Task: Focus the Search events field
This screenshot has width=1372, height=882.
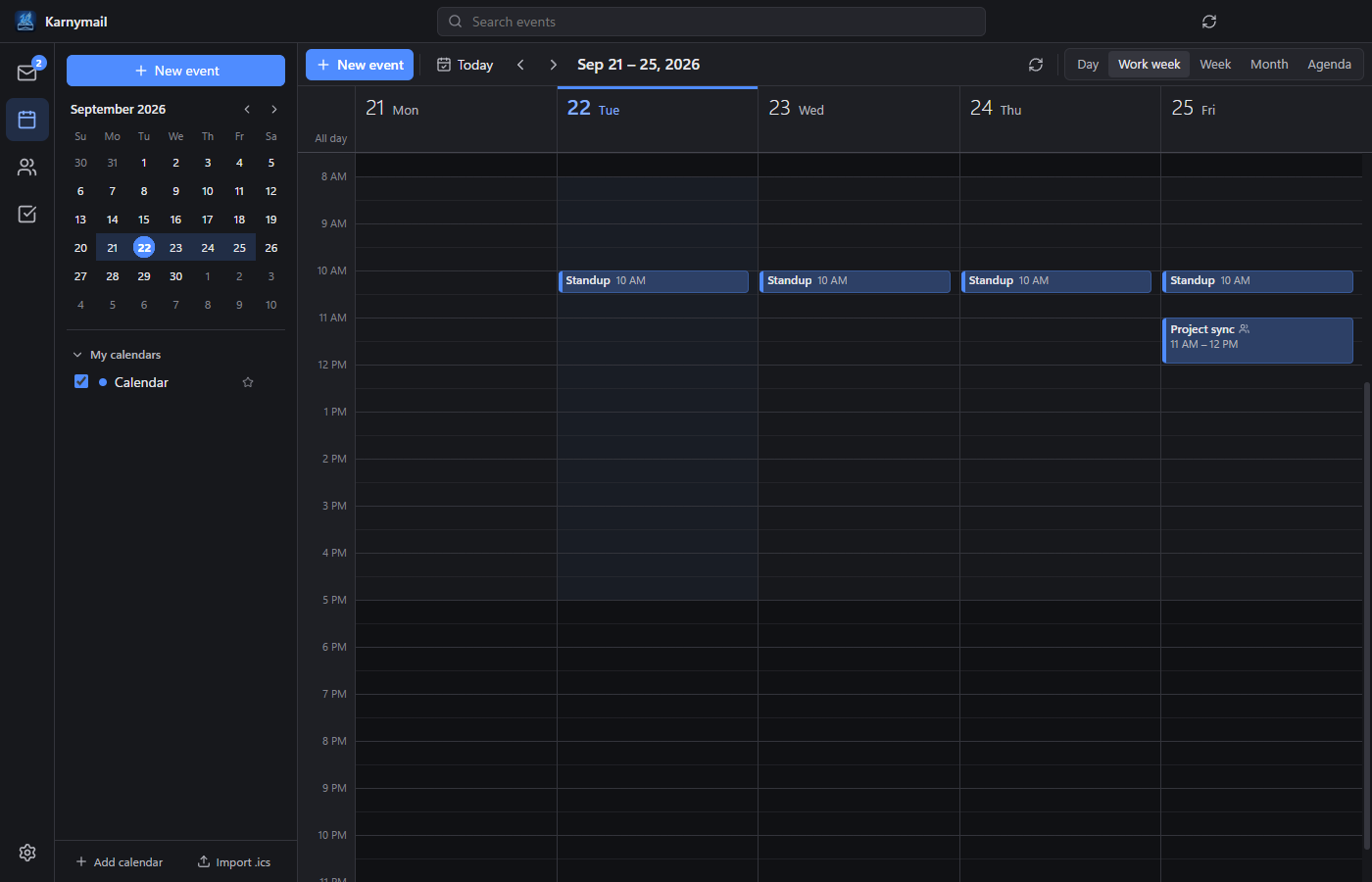Action: point(711,22)
